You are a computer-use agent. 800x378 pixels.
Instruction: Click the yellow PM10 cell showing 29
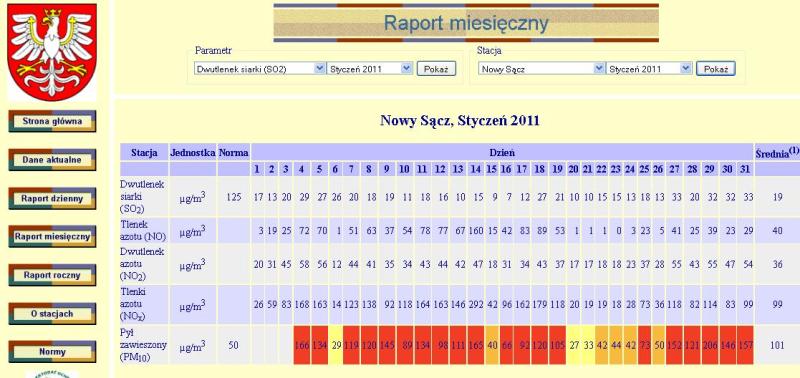(335, 345)
